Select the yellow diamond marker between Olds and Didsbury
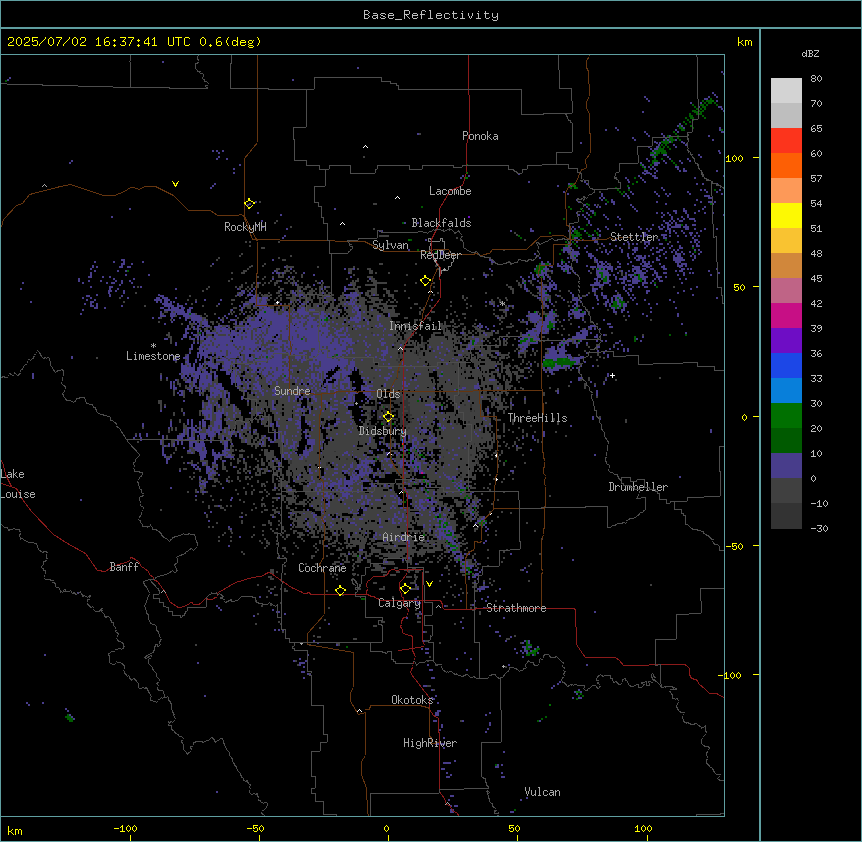Viewport: 862px width, 842px height. (x=388, y=416)
